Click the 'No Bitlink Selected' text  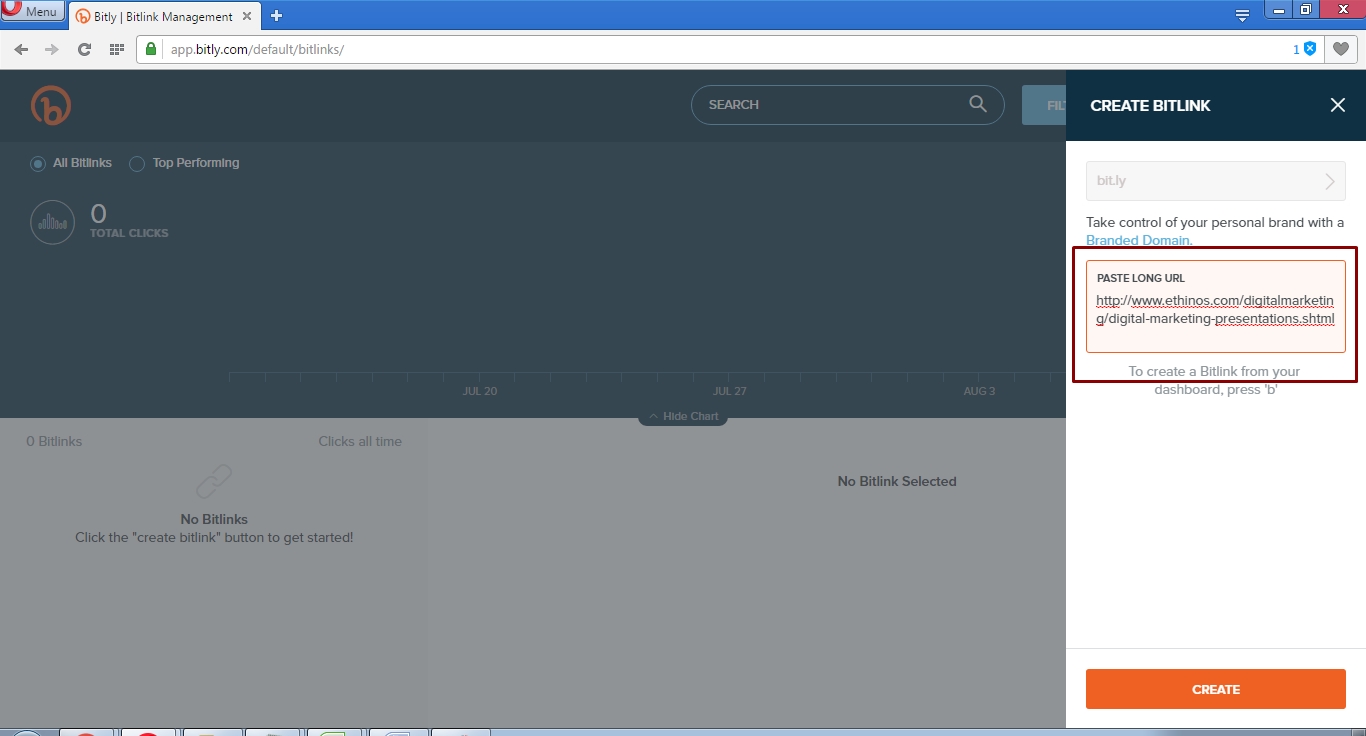pos(897,481)
